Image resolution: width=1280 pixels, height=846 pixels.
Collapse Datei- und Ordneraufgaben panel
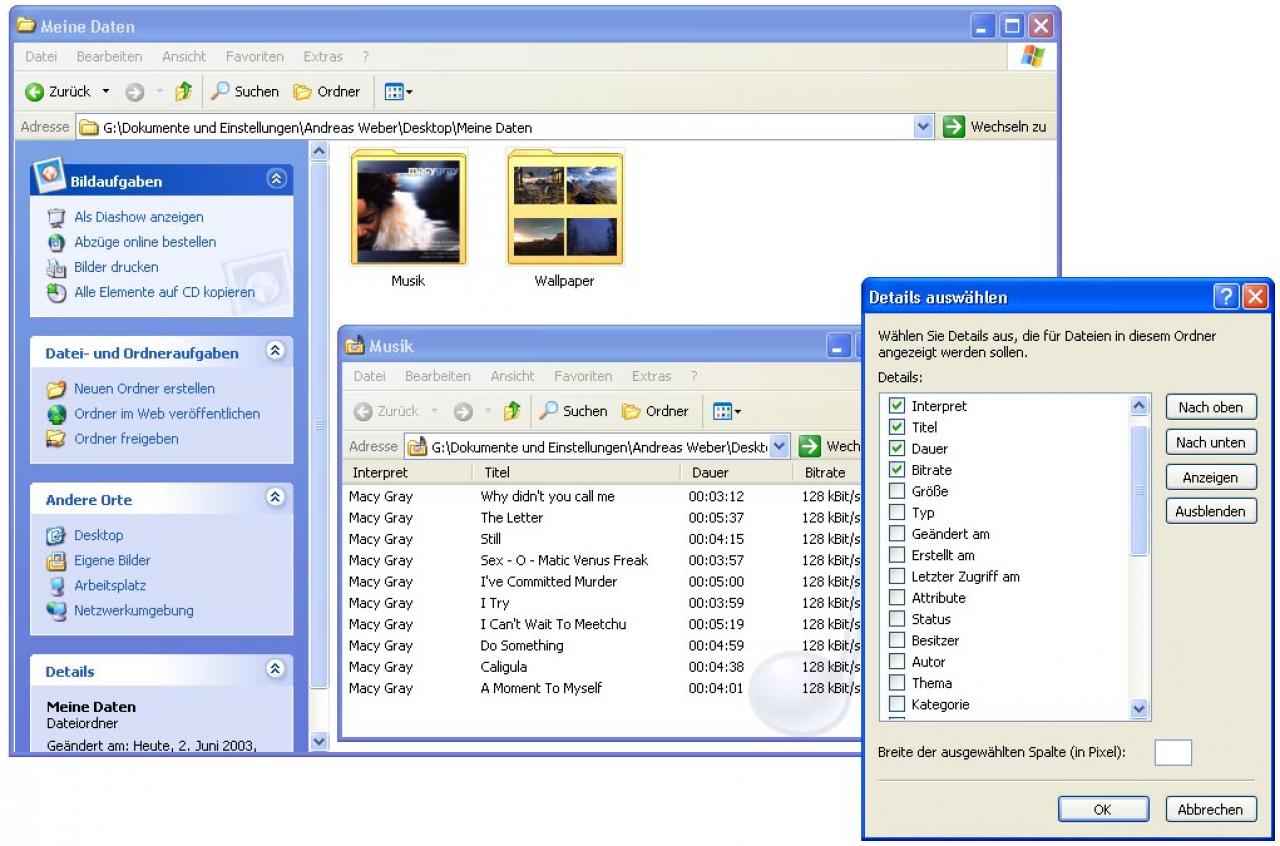pos(277,351)
